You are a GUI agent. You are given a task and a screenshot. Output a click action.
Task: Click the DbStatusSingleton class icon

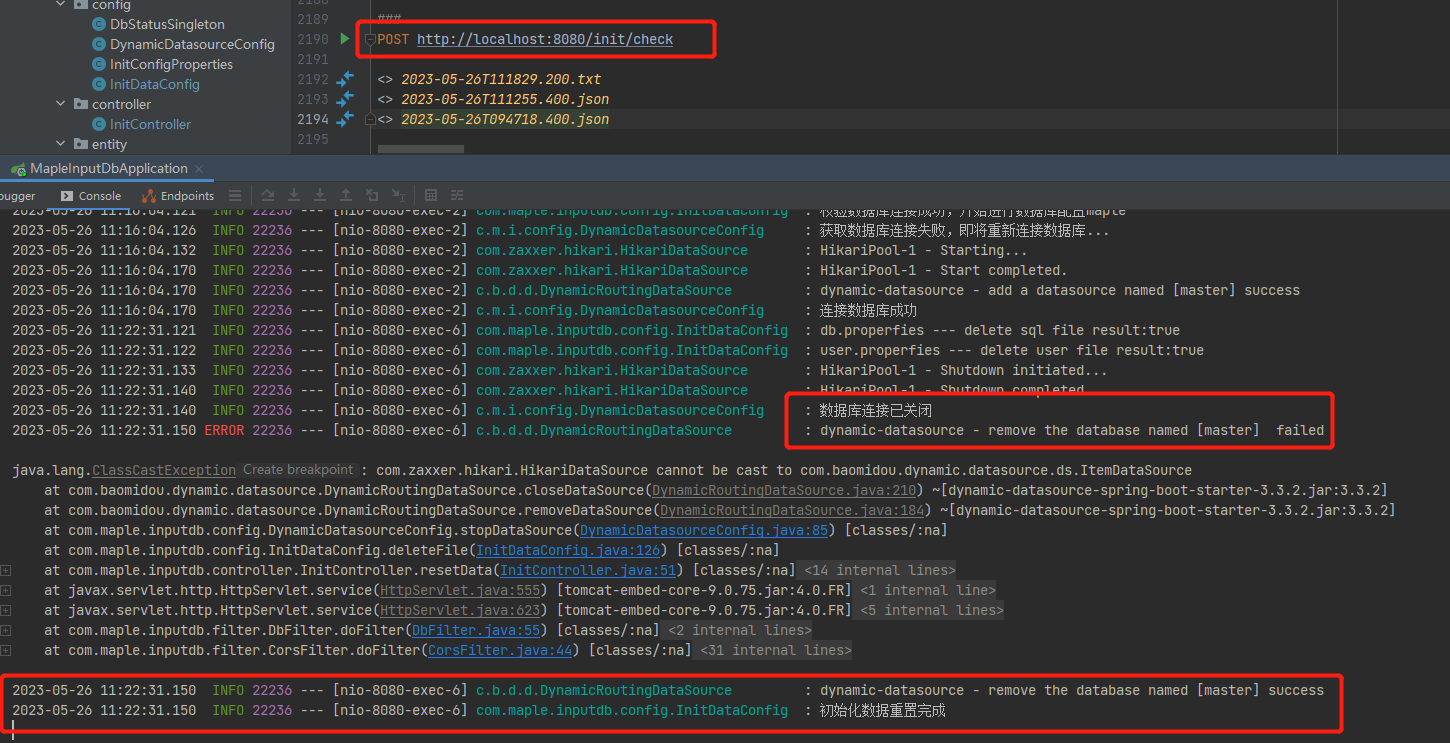point(99,24)
